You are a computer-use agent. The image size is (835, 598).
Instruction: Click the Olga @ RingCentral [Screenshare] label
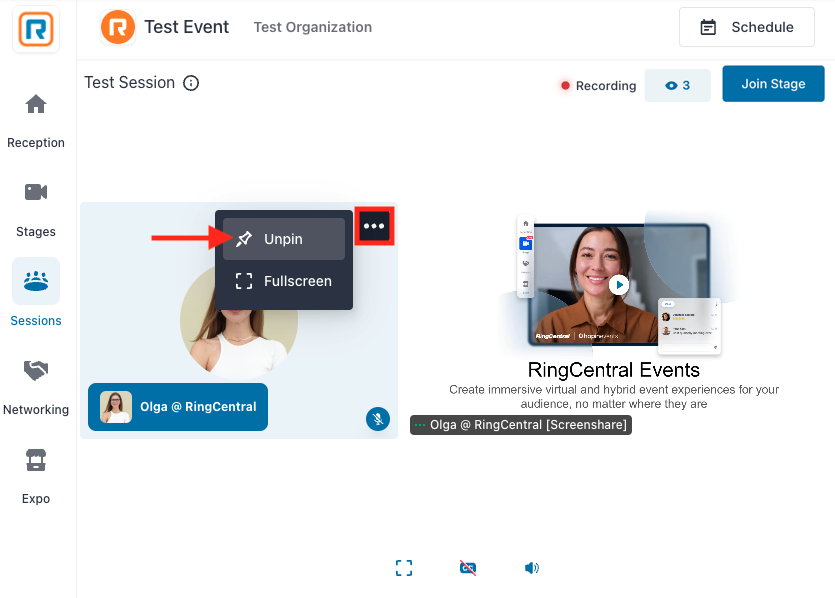click(521, 425)
